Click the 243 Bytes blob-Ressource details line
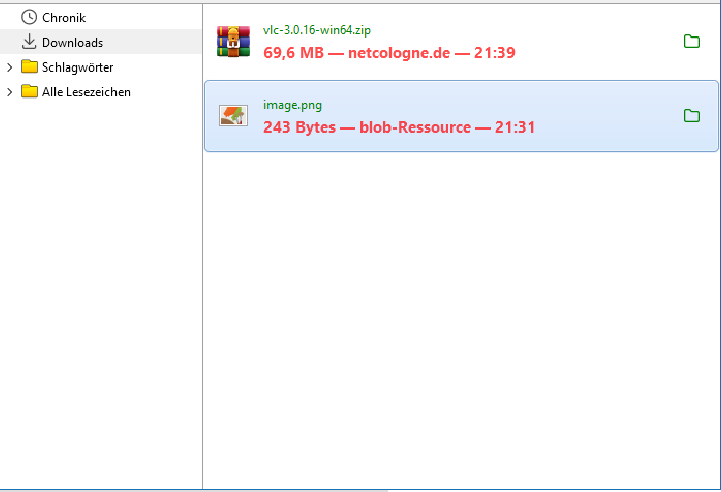This screenshot has height=492, width=721. [399, 127]
